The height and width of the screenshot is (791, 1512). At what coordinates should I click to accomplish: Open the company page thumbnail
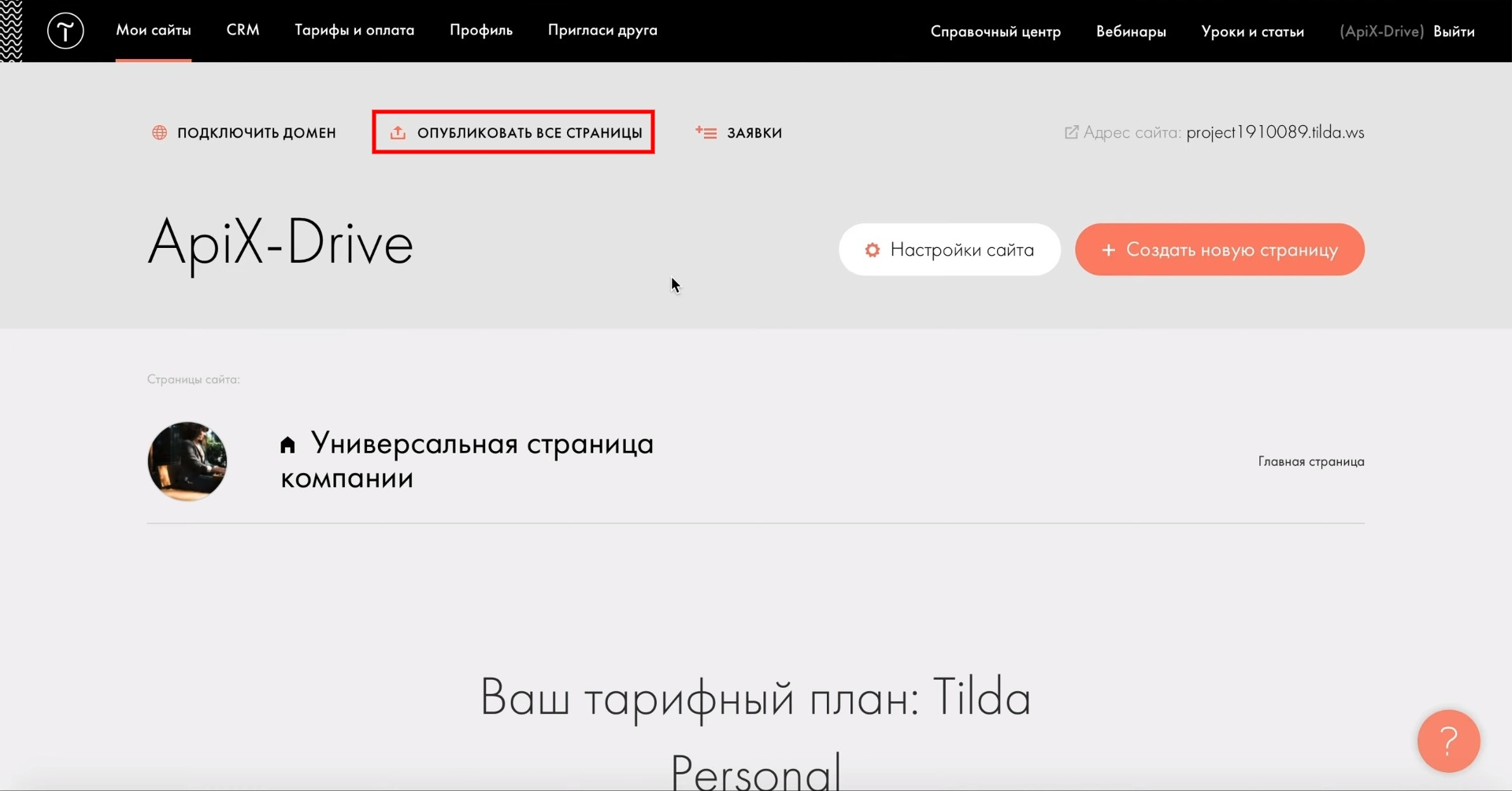pyautogui.click(x=187, y=461)
